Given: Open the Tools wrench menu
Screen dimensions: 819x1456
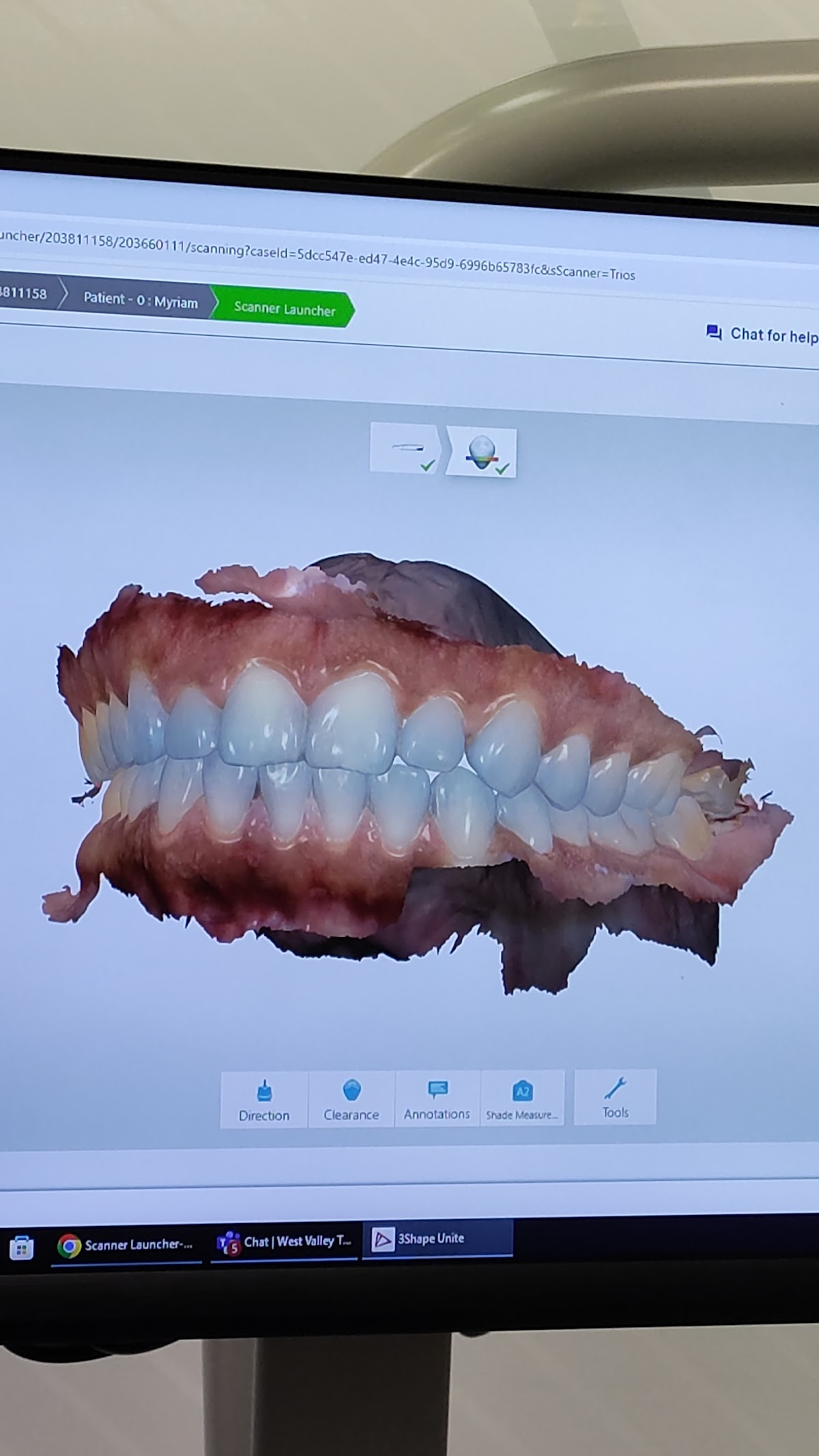Looking at the screenshot, I should [x=615, y=1097].
